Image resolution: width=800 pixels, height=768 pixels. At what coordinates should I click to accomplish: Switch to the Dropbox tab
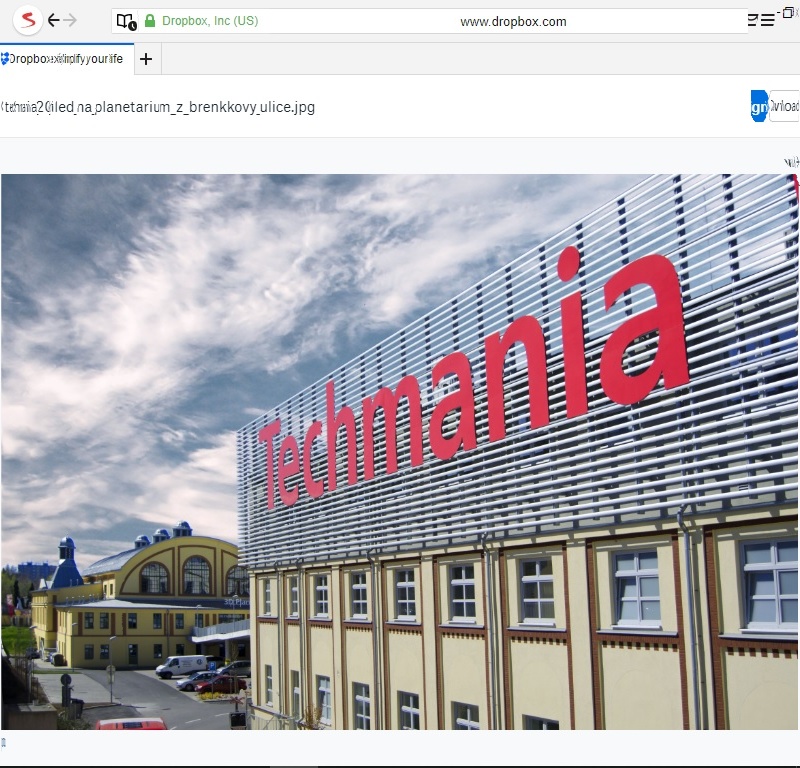(x=66, y=59)
